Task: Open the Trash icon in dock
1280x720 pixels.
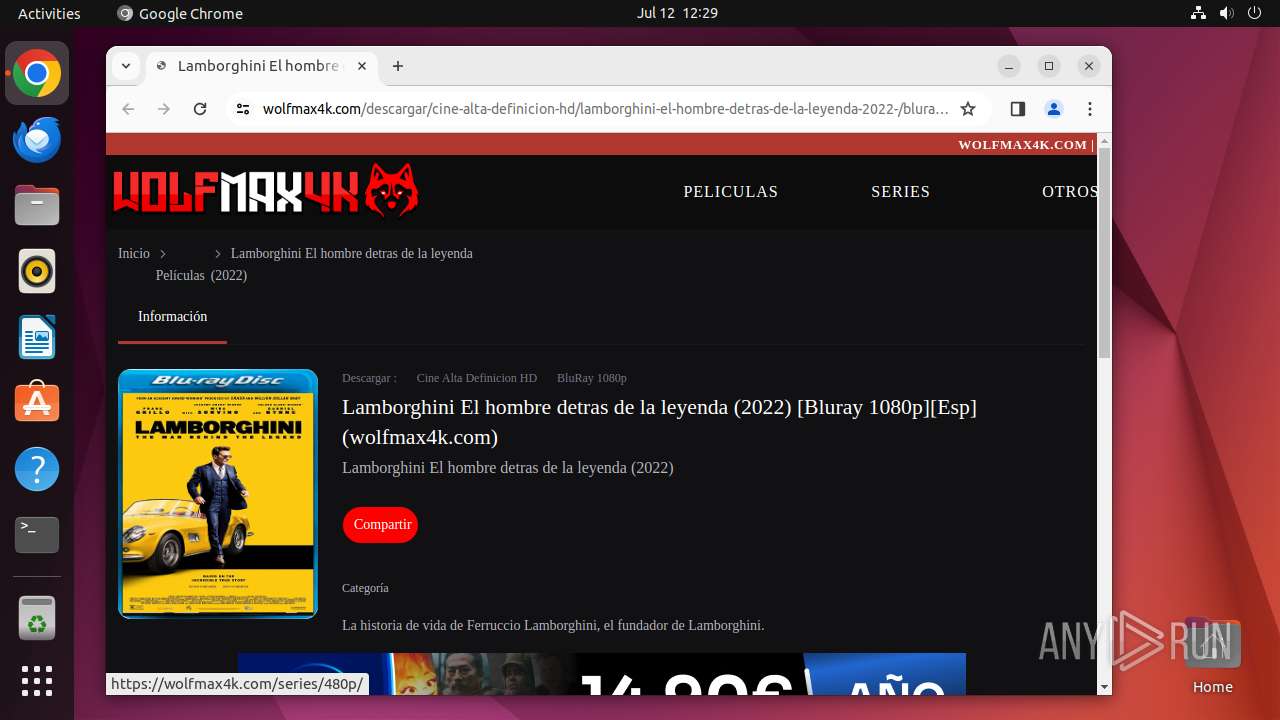Action: pyautogui.click(x=37, y=618)
